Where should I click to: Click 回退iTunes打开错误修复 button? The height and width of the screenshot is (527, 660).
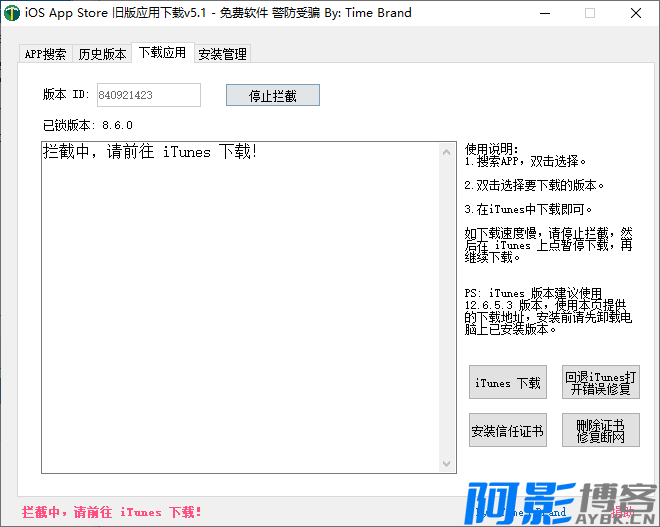point(600,383)
